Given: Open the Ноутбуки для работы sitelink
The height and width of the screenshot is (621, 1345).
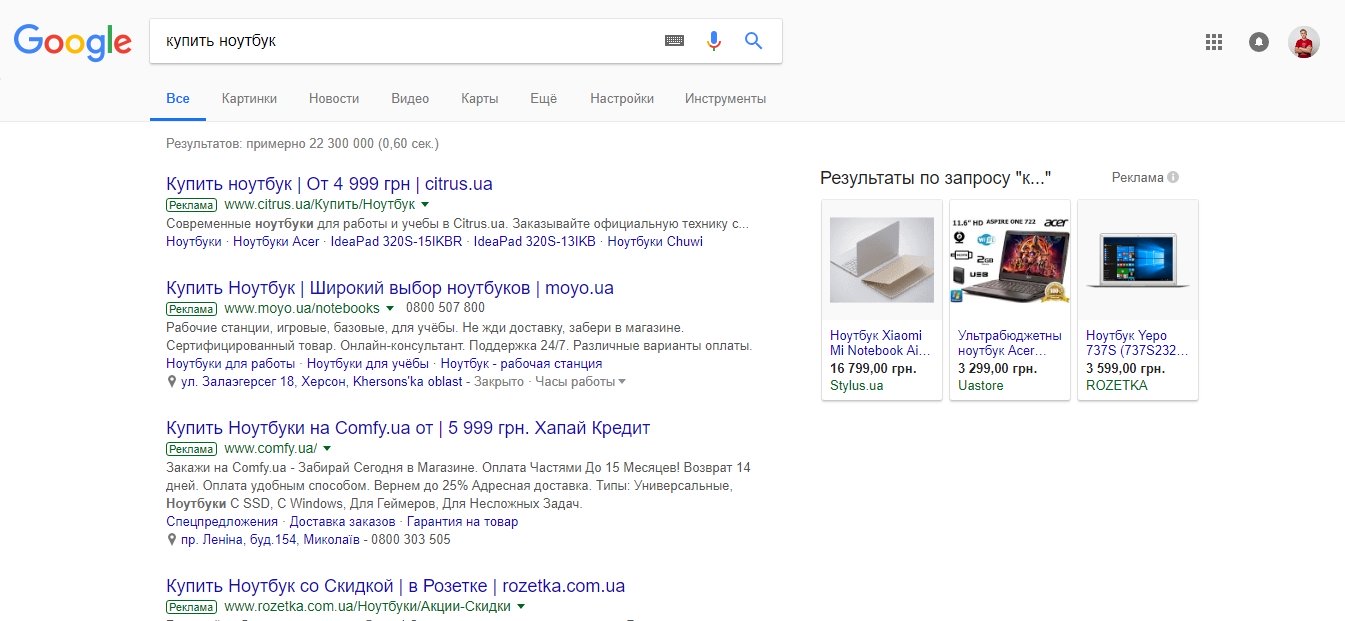Looking at the screenshot, I should point(231,364).
